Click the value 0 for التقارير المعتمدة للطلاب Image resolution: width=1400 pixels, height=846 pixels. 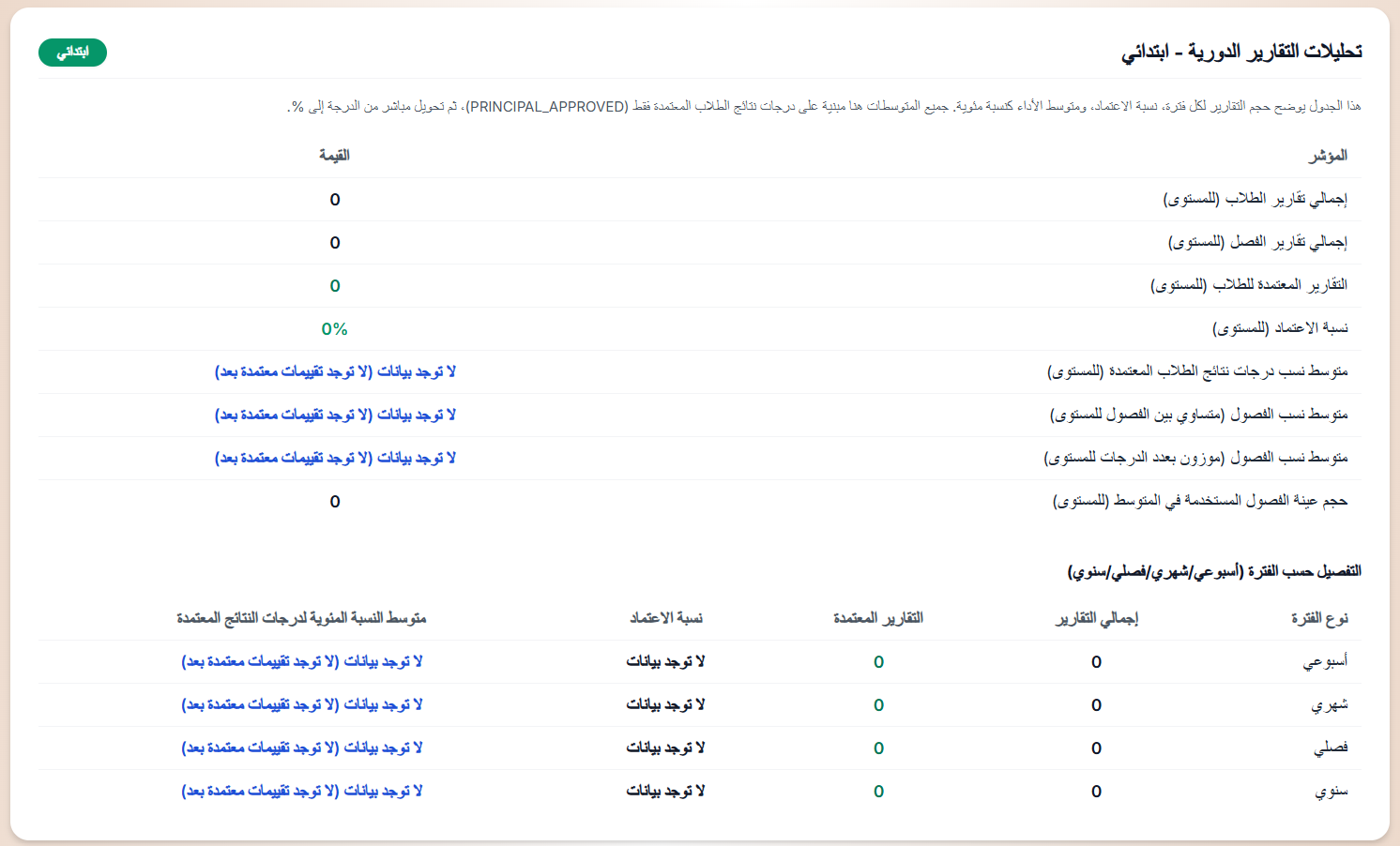point(335,285)
